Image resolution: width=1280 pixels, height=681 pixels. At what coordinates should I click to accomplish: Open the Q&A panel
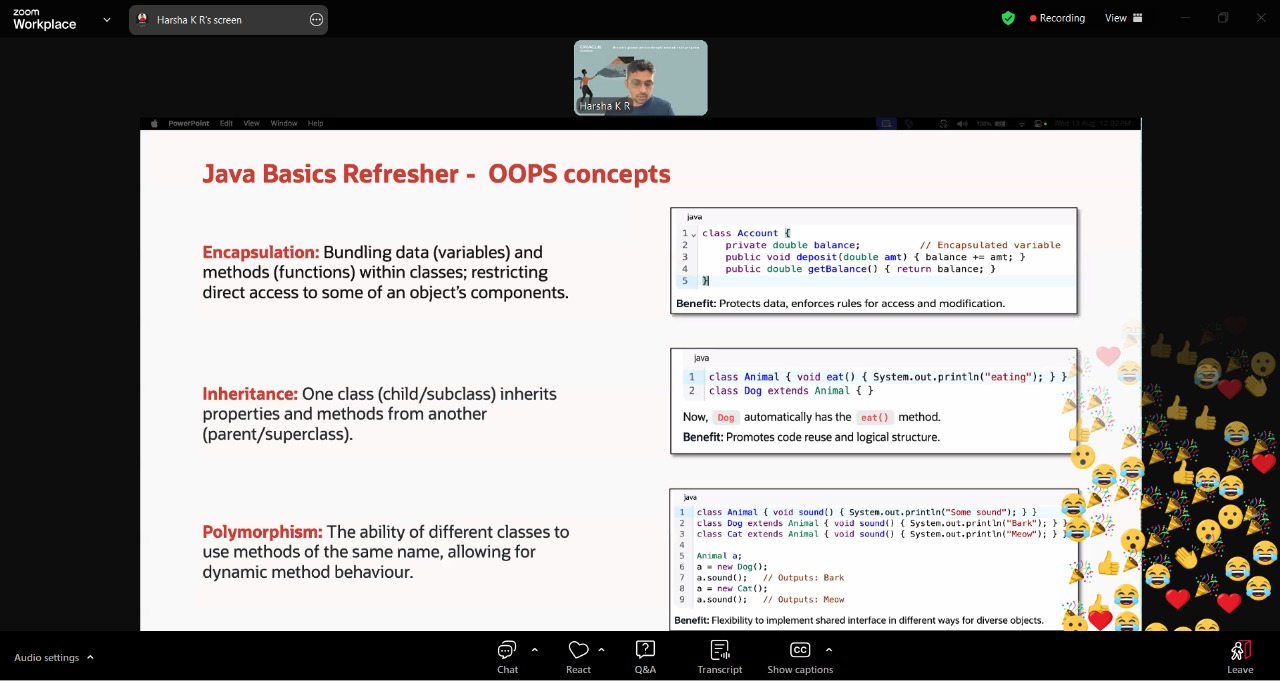pyautogui.click(x=645, y=656)
